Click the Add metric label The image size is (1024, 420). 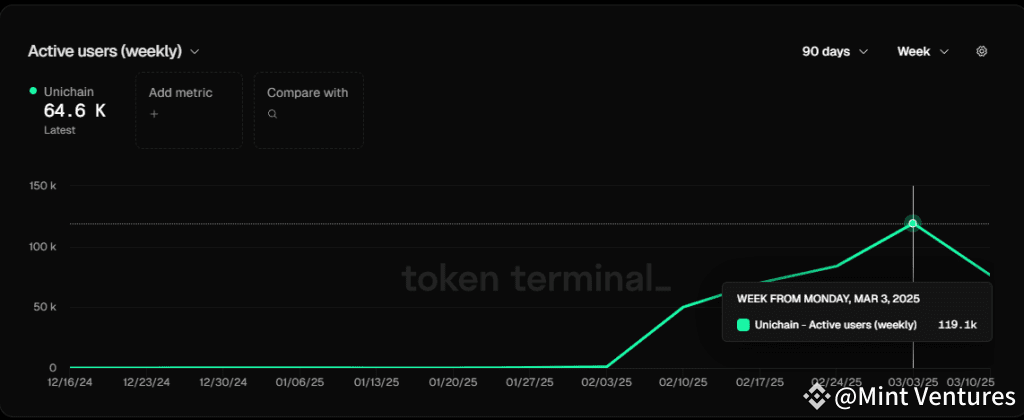pyautogui.click(x=181, y=92)
